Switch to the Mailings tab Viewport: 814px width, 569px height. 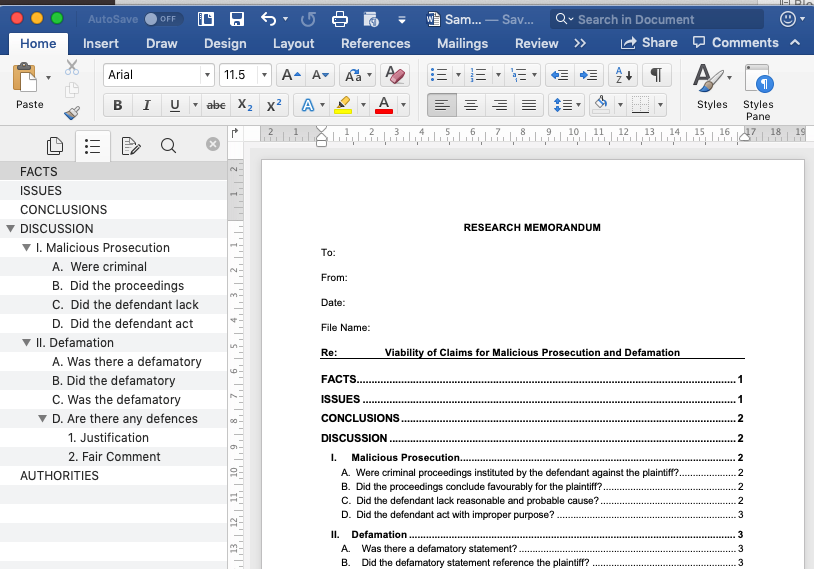(x=463, y=44)
